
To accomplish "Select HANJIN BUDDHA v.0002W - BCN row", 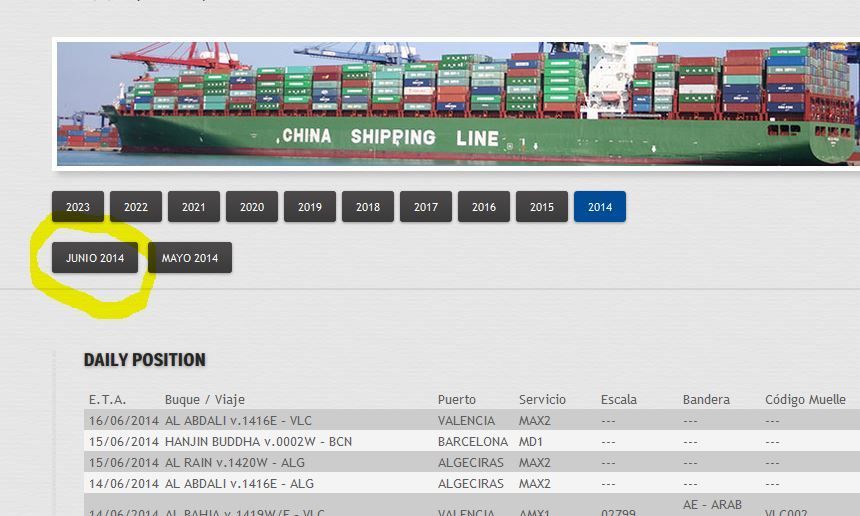I will 472,441.
